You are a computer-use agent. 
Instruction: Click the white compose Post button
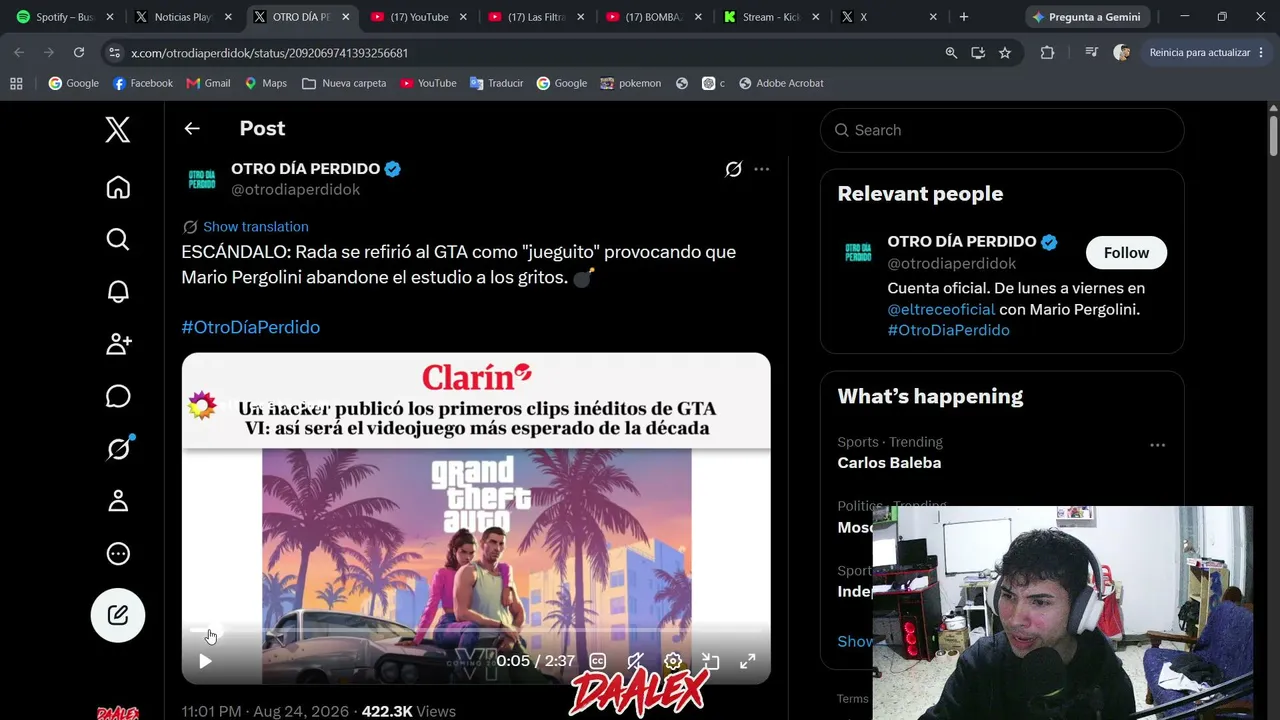118,615
